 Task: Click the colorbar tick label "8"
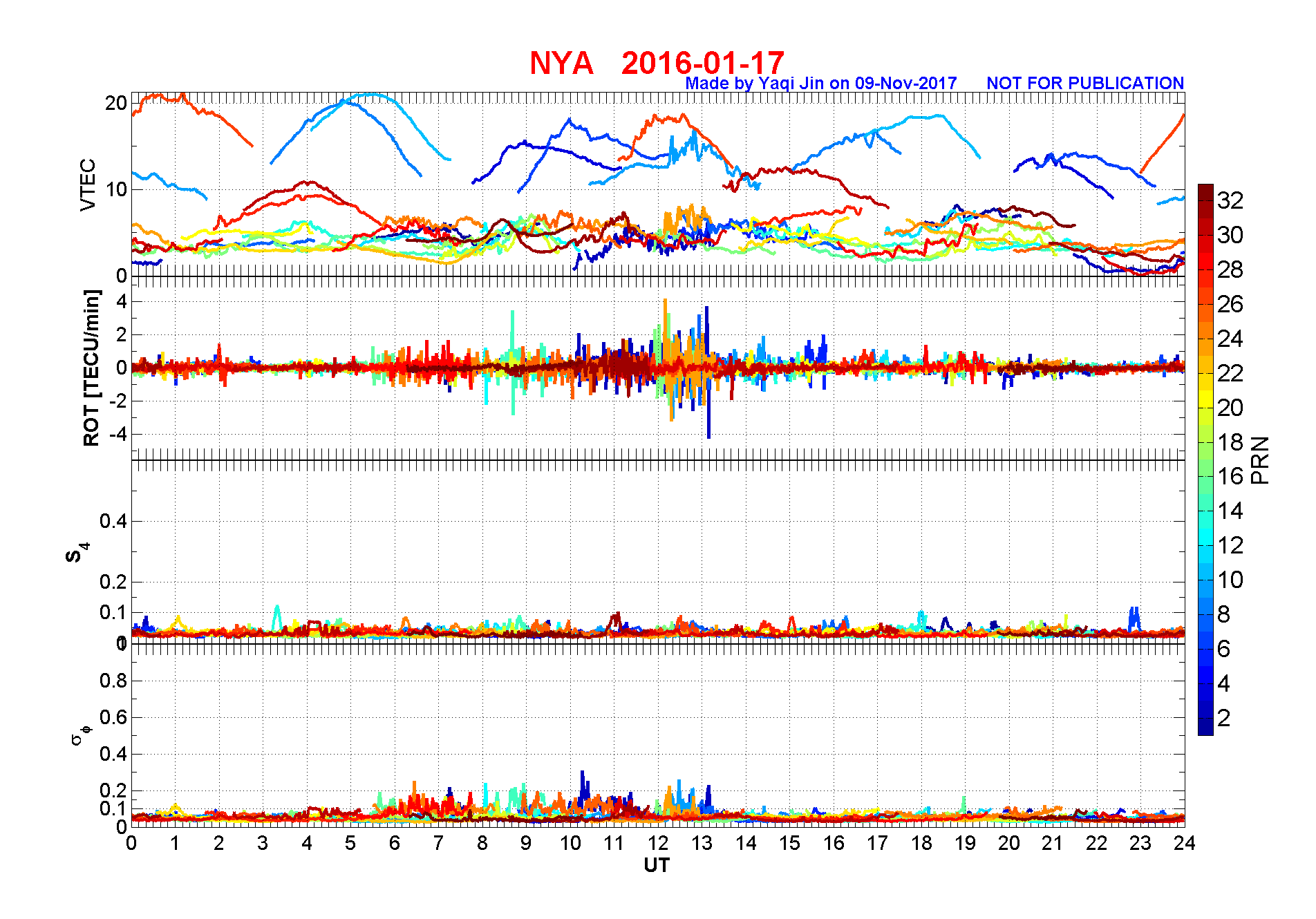pos(1223,614)
